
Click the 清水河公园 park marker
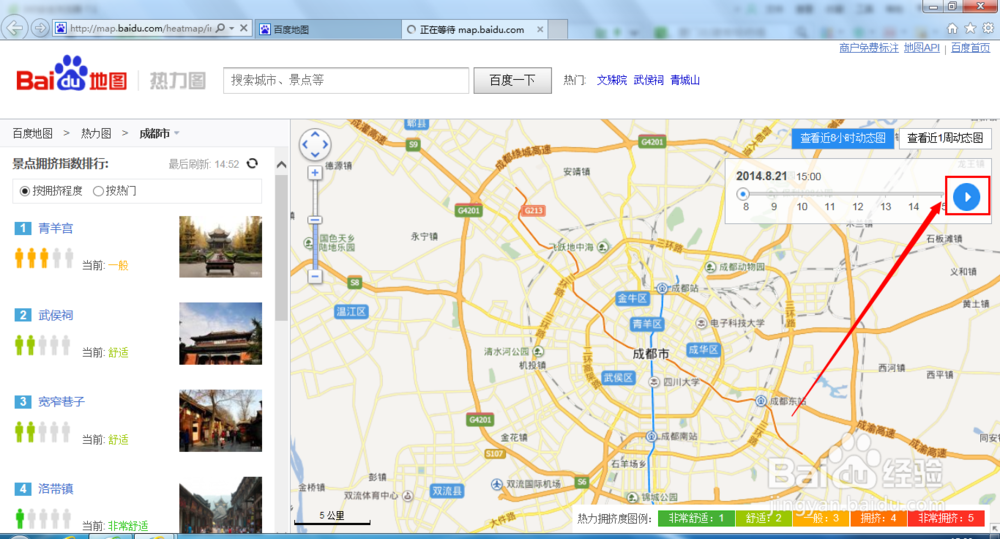coord(538,351)
